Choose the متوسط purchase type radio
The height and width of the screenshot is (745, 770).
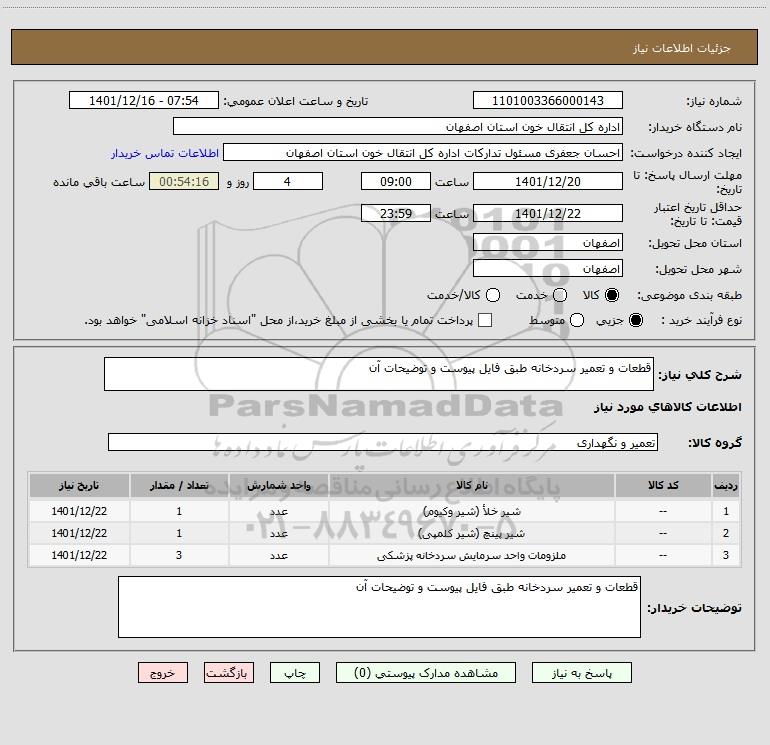point(577,320)
